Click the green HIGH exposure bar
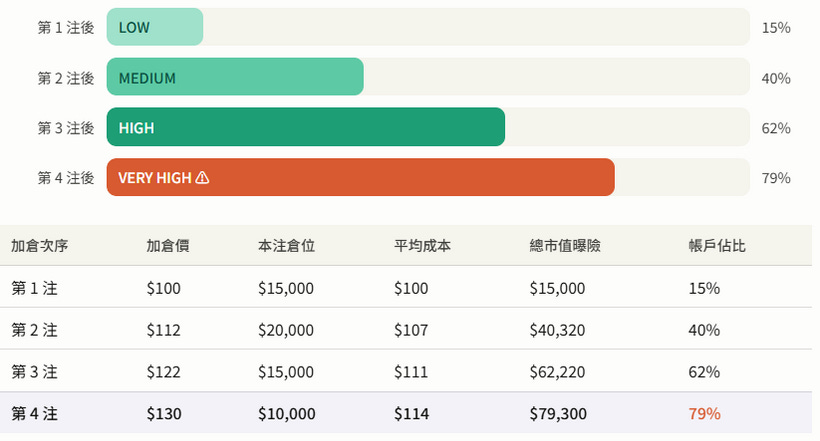 [306, 127]
